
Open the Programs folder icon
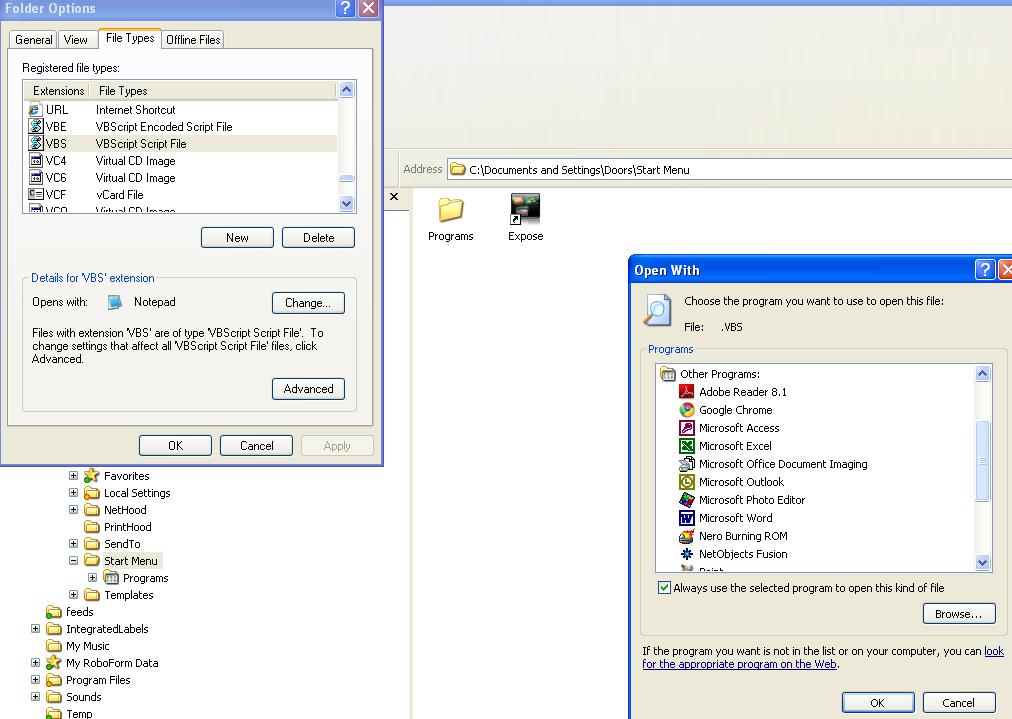click(450, 210)
